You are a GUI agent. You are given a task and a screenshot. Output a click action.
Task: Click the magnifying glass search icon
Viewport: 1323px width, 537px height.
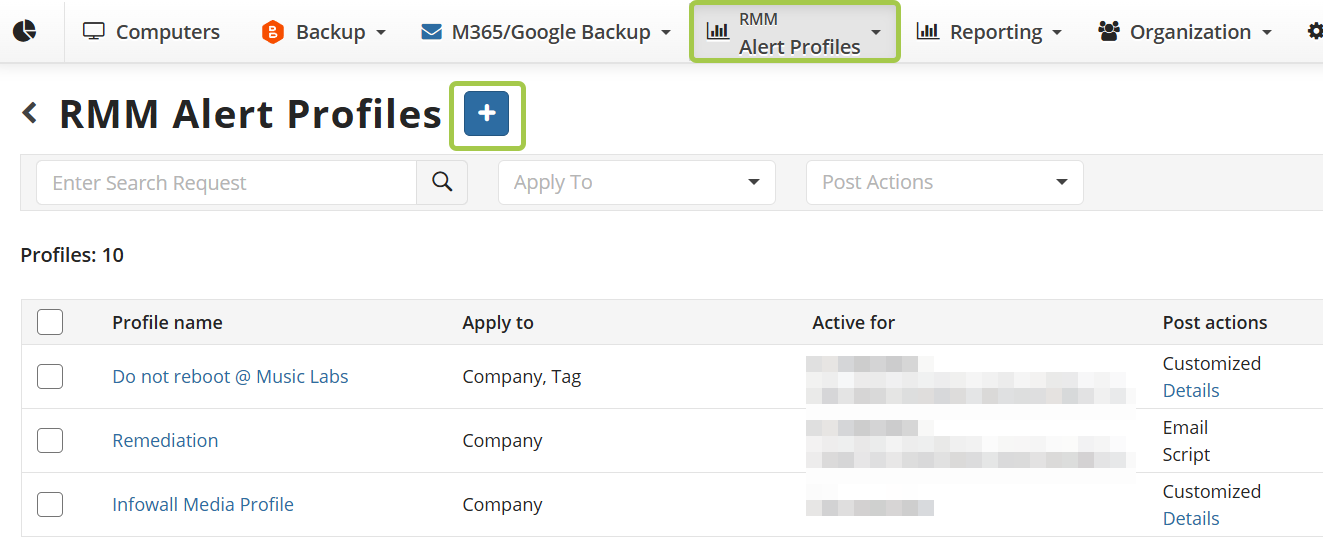tap(442, 182)
